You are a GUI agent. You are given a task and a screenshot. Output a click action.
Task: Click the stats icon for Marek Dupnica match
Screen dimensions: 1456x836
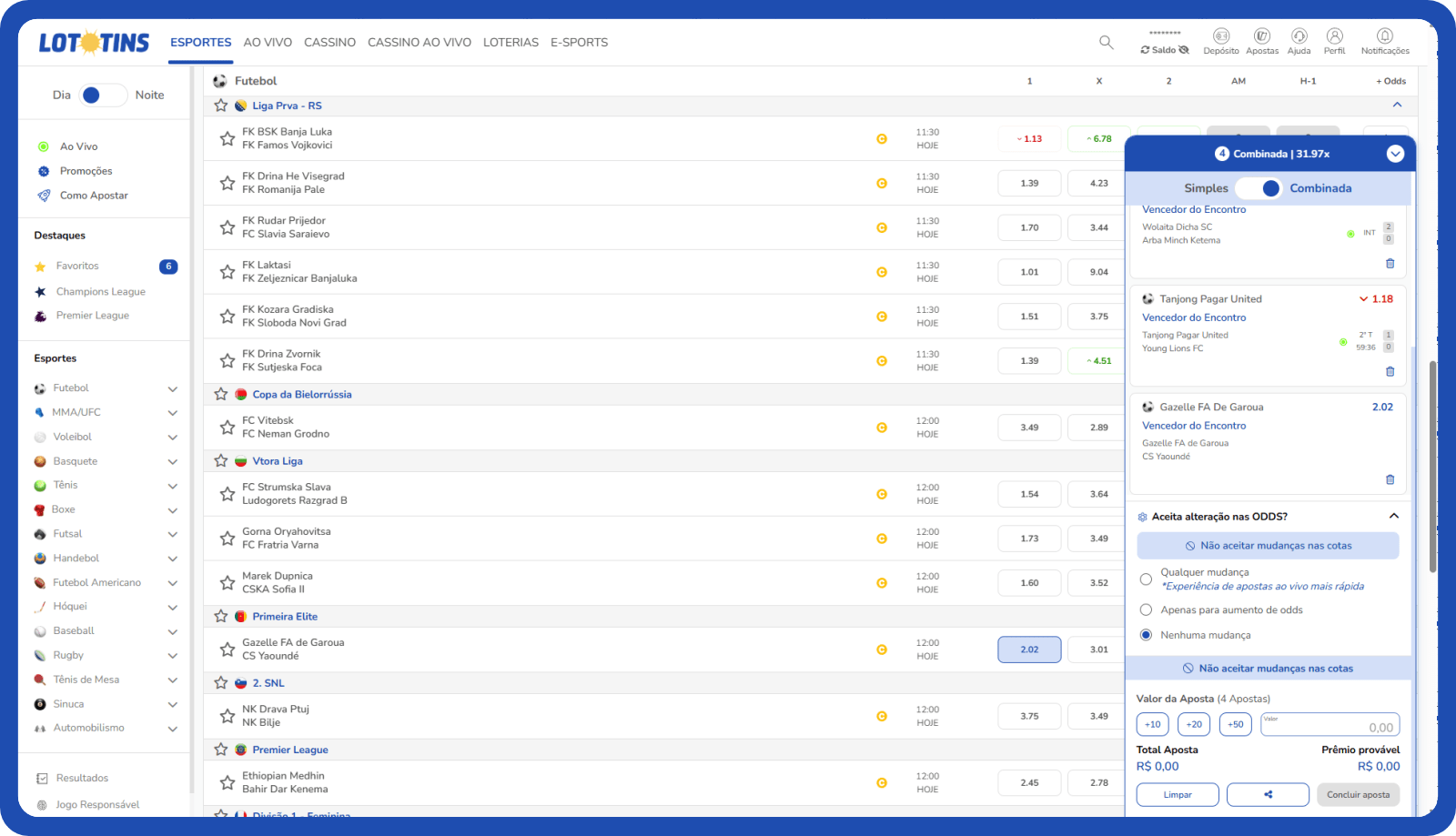[882, 583]
